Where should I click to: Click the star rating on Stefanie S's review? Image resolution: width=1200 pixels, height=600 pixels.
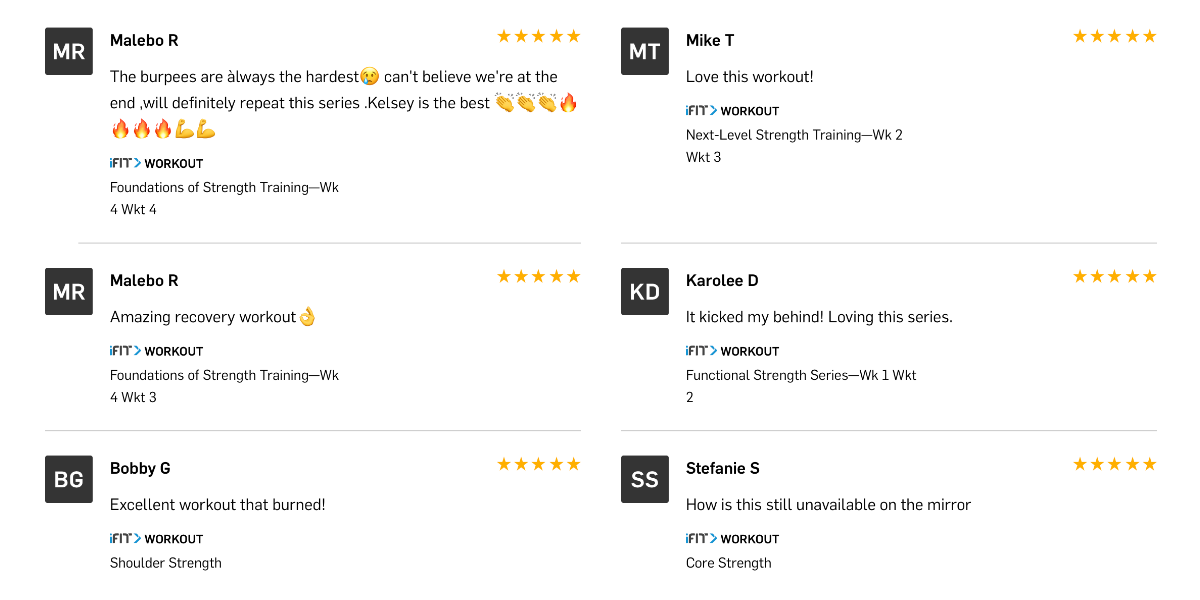tap(1114, 465)
